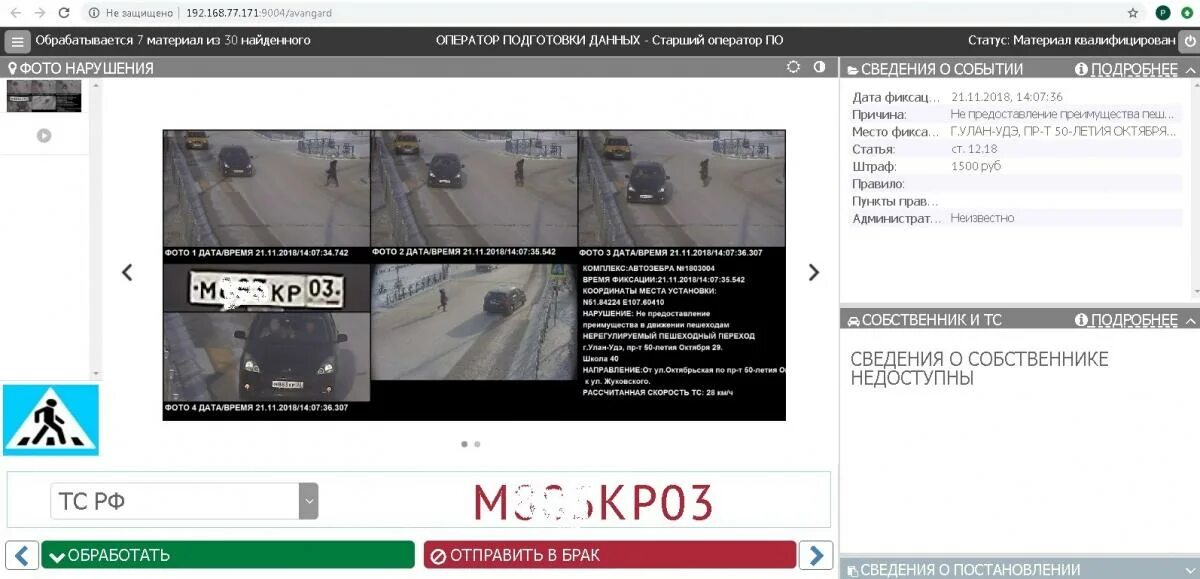The width and height of the screenshot is (1200, 579).
Task: Toggle the contrast/theme icon in photo panel header
Action: [820, 66]
